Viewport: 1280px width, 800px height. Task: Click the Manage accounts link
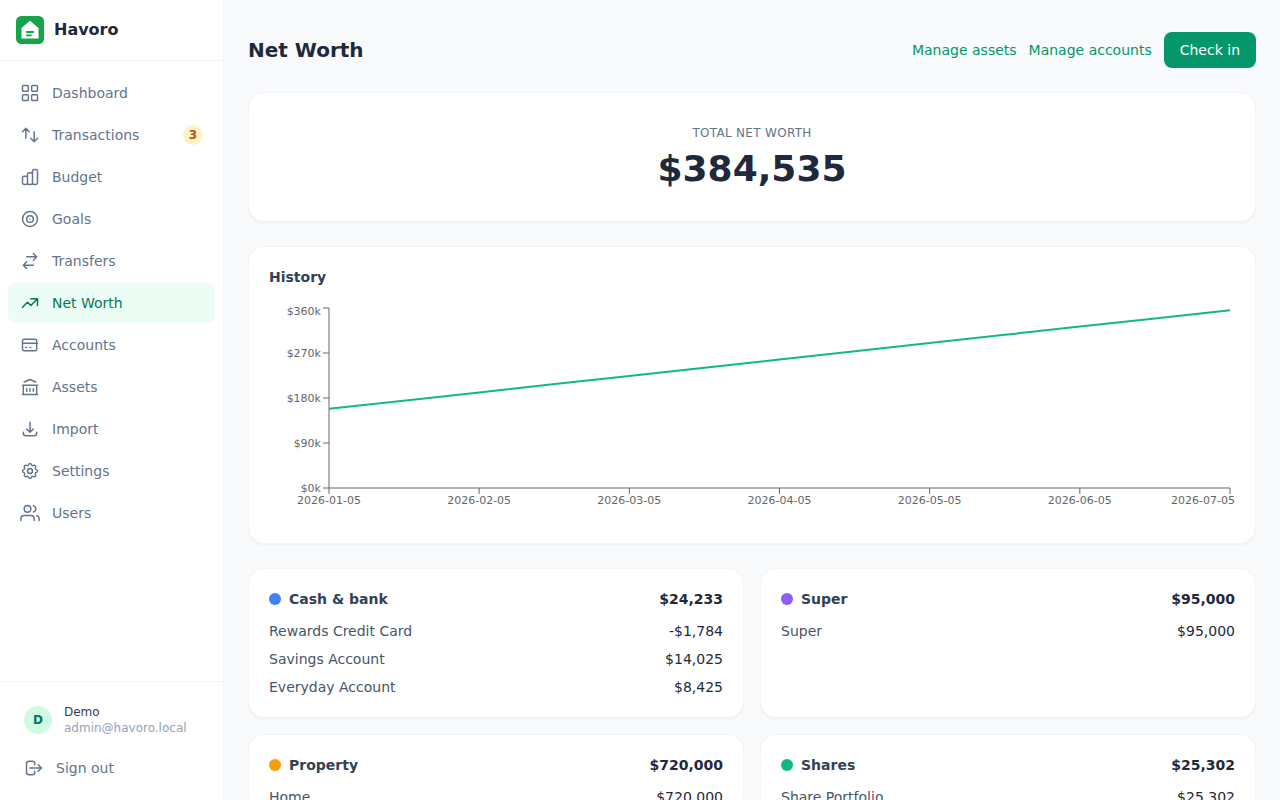tap(1090, 50)
